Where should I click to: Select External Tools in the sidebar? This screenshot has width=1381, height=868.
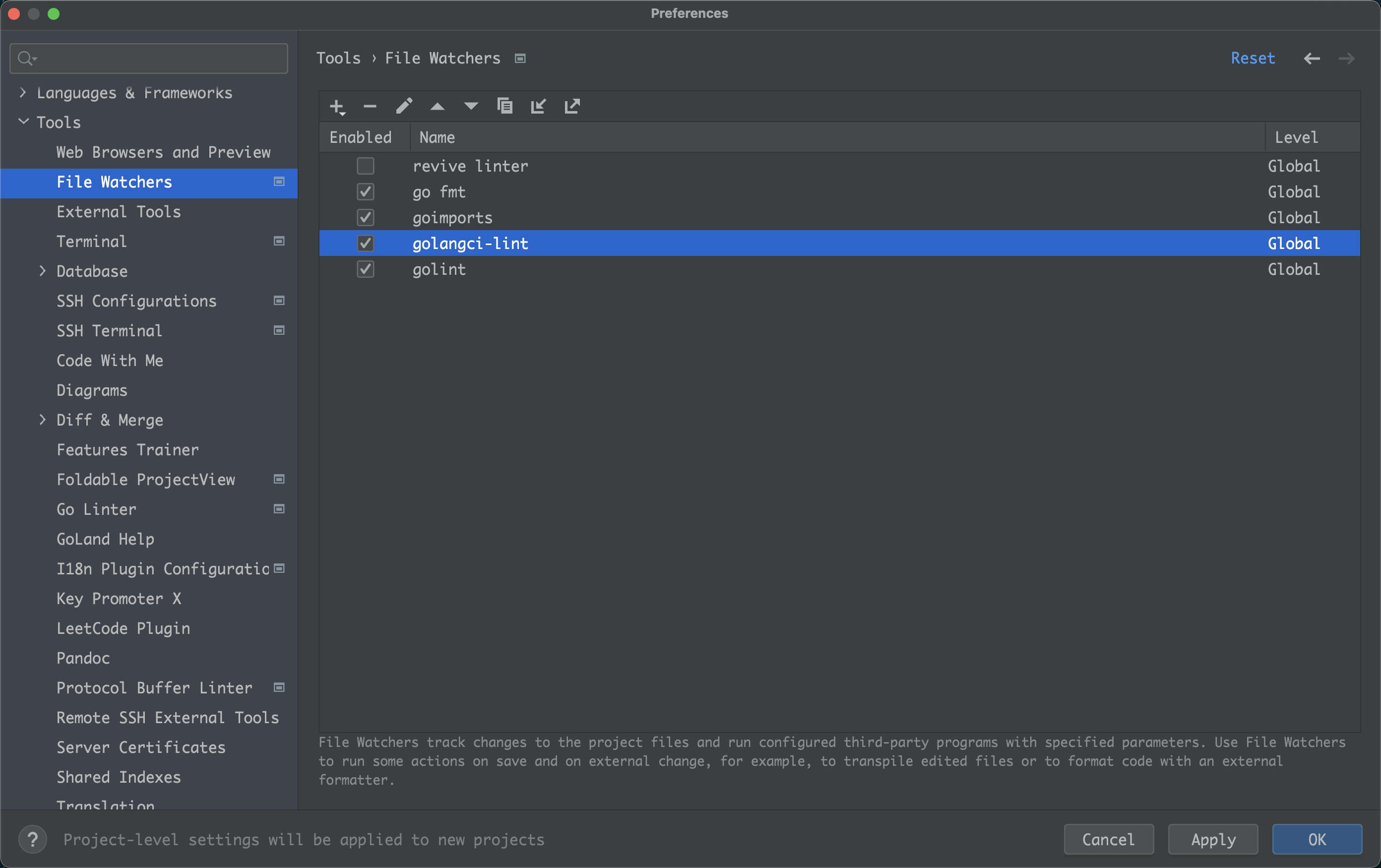point(118,212)
